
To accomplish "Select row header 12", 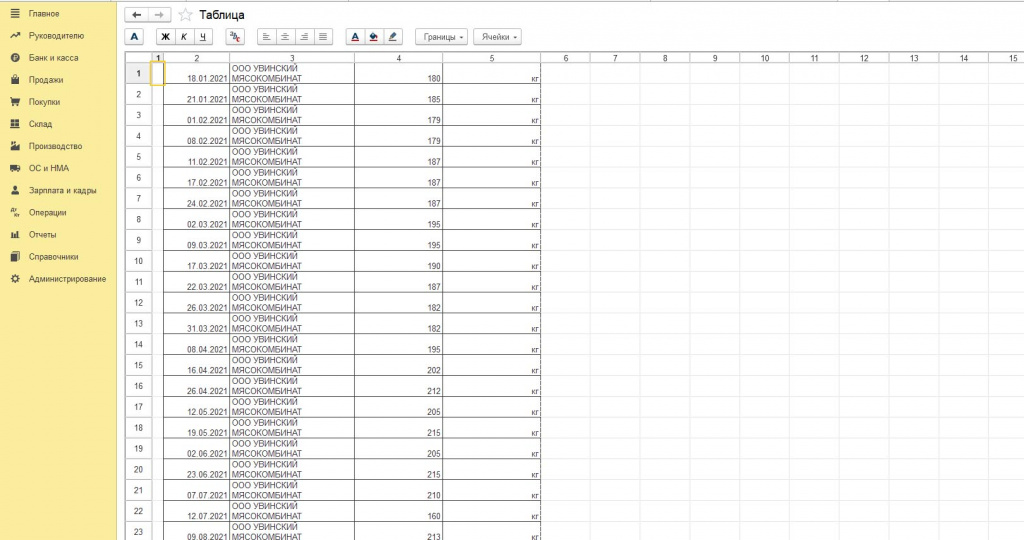I will (138, 303).
